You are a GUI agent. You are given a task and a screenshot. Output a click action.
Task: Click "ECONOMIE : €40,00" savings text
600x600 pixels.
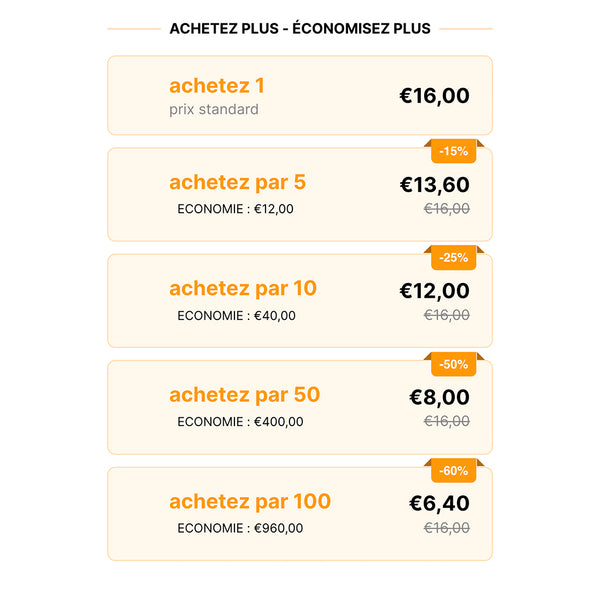(x=236, y=316)
